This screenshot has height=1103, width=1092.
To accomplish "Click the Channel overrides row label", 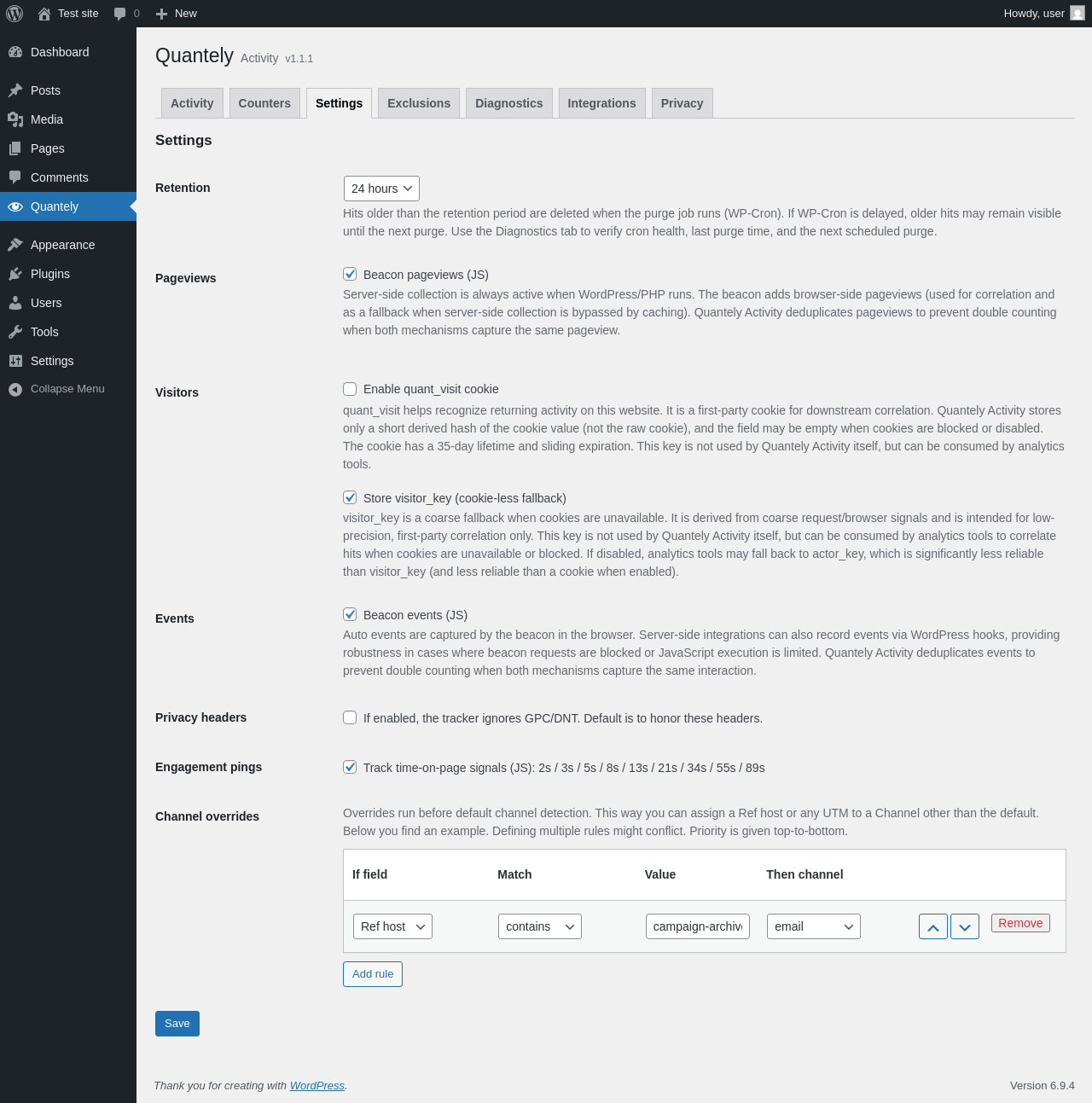I will [x=207, y=816].
